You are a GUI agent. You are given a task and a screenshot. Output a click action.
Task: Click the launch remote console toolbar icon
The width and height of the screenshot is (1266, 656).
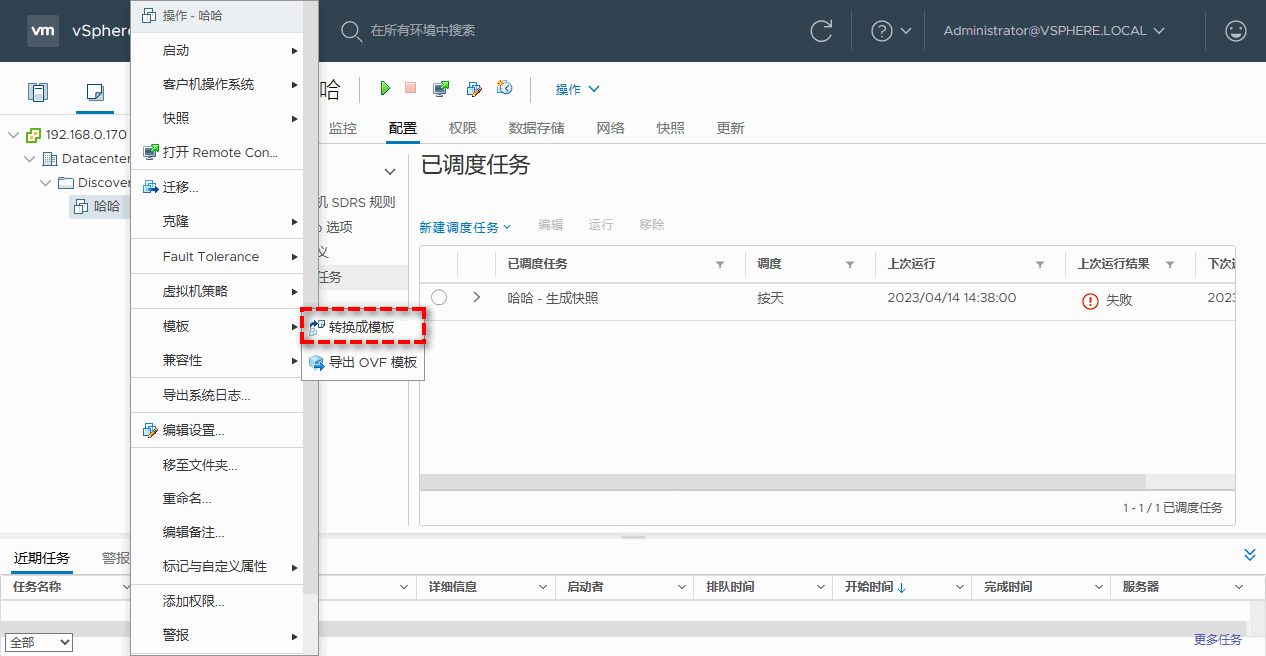441,89
